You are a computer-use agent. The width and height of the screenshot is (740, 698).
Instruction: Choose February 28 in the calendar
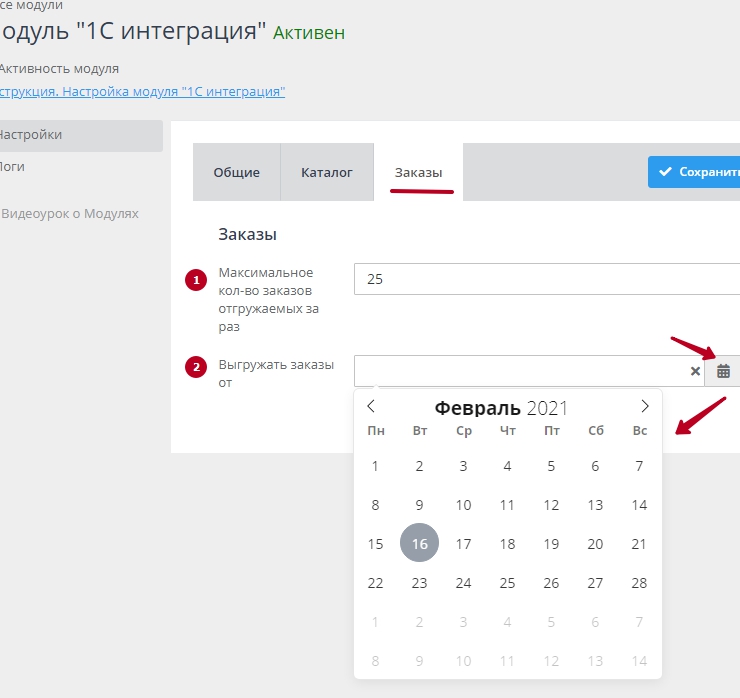point(639,583)
